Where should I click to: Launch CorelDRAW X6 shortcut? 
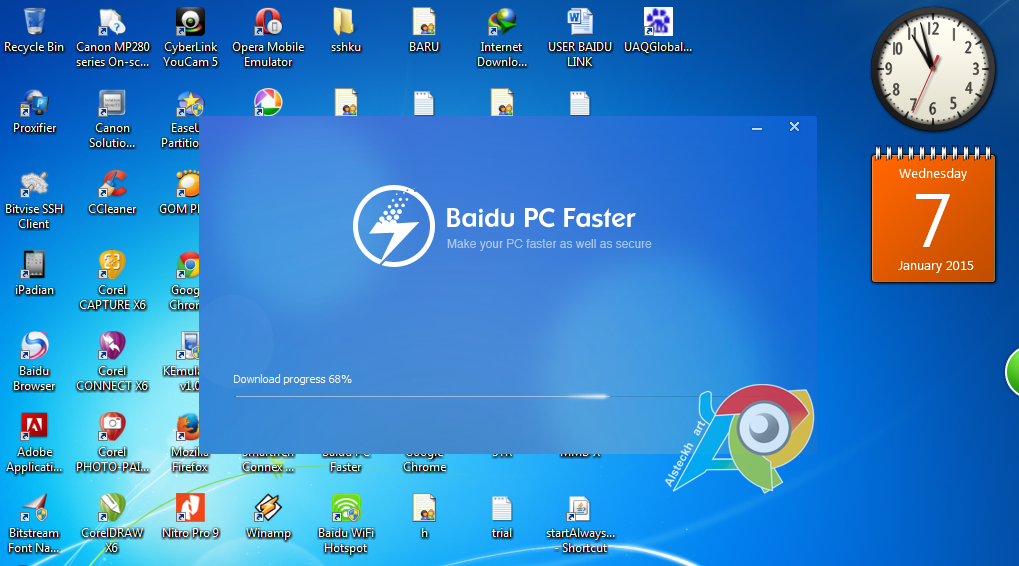click(x=112, y=524)
